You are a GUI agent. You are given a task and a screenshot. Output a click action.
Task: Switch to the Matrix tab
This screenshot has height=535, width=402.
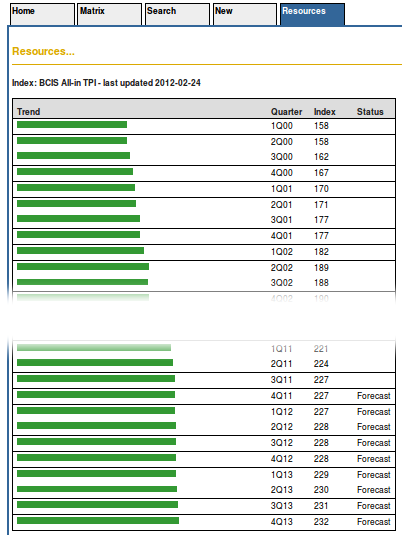[x=110, y=14]
